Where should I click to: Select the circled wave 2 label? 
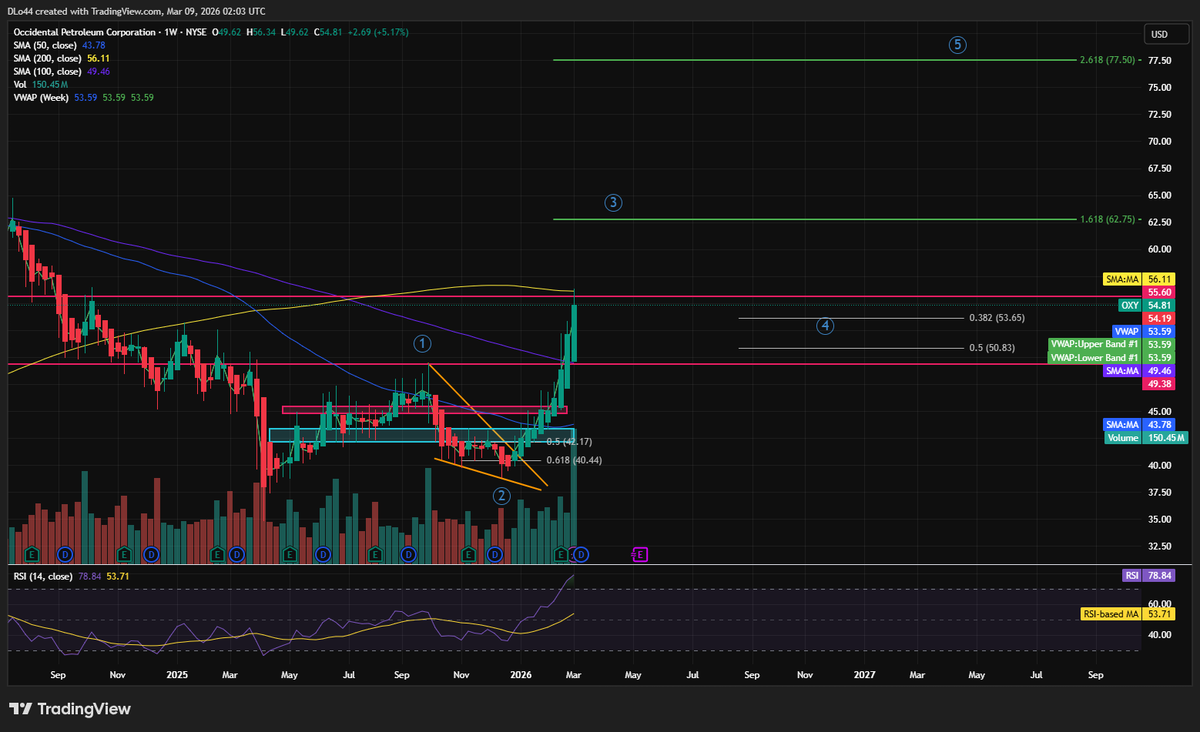pos(500,496)
